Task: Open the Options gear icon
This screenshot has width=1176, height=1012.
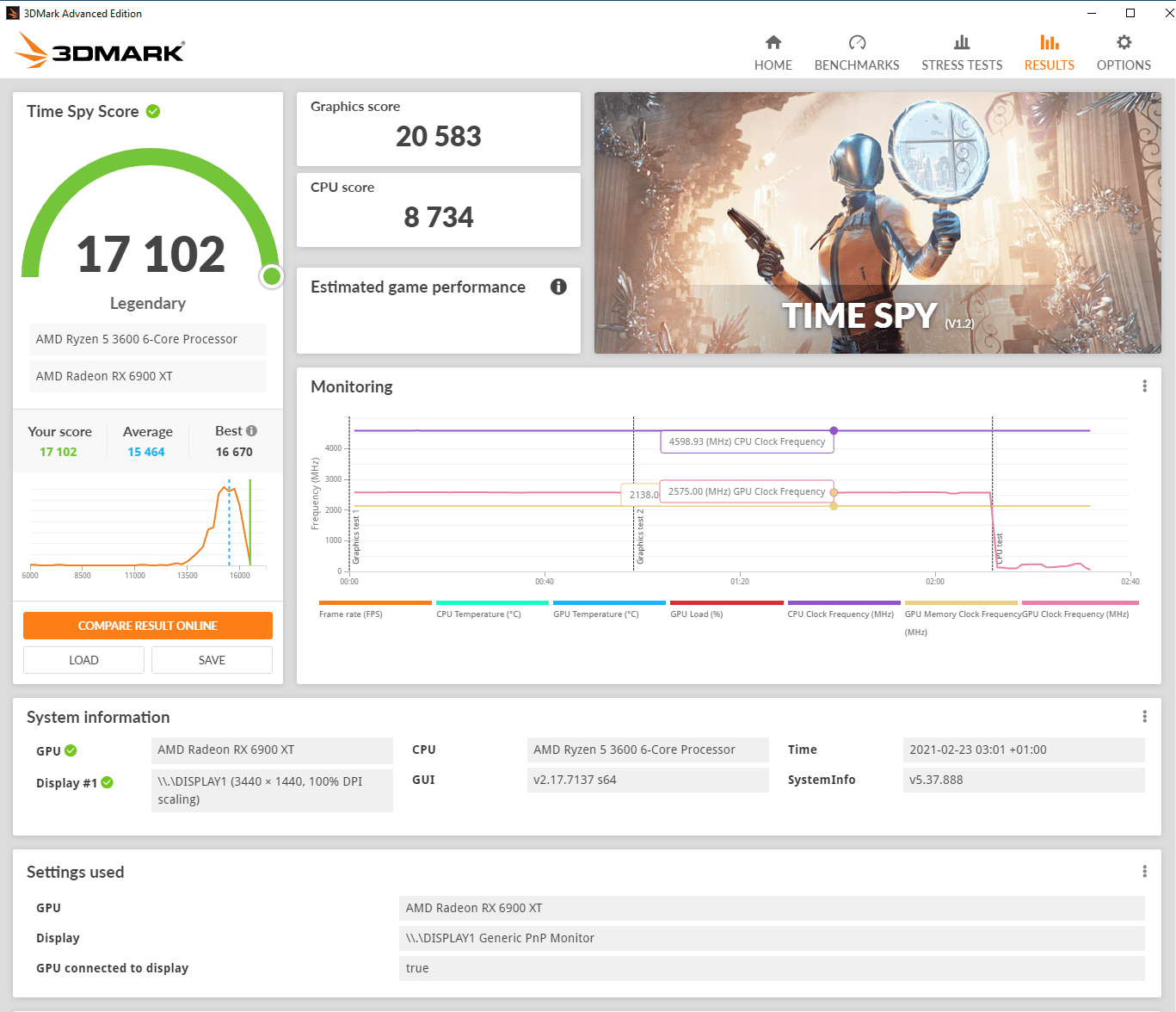Action: click(1124, 42)
